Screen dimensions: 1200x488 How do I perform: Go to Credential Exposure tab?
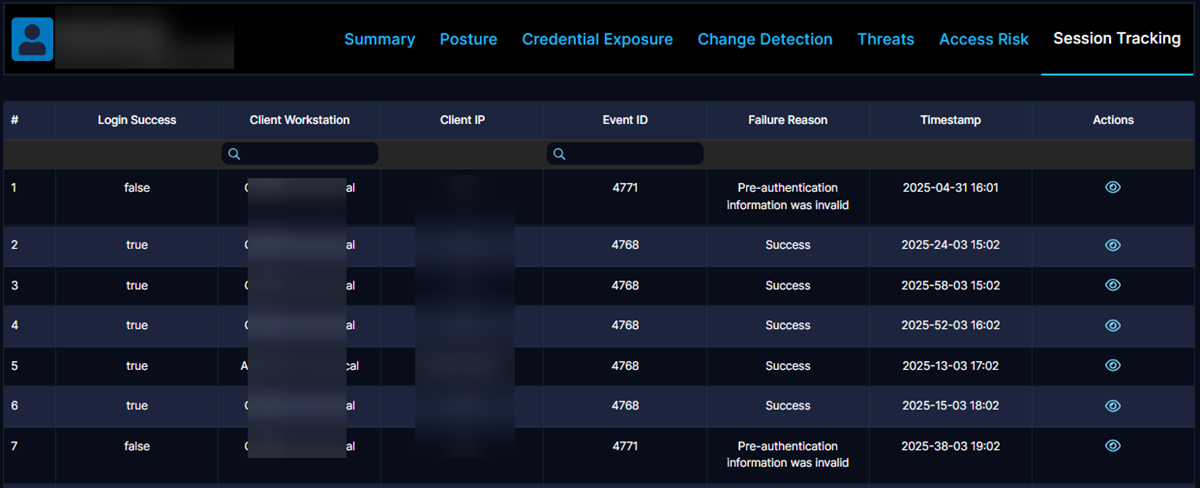pos(597,39)
